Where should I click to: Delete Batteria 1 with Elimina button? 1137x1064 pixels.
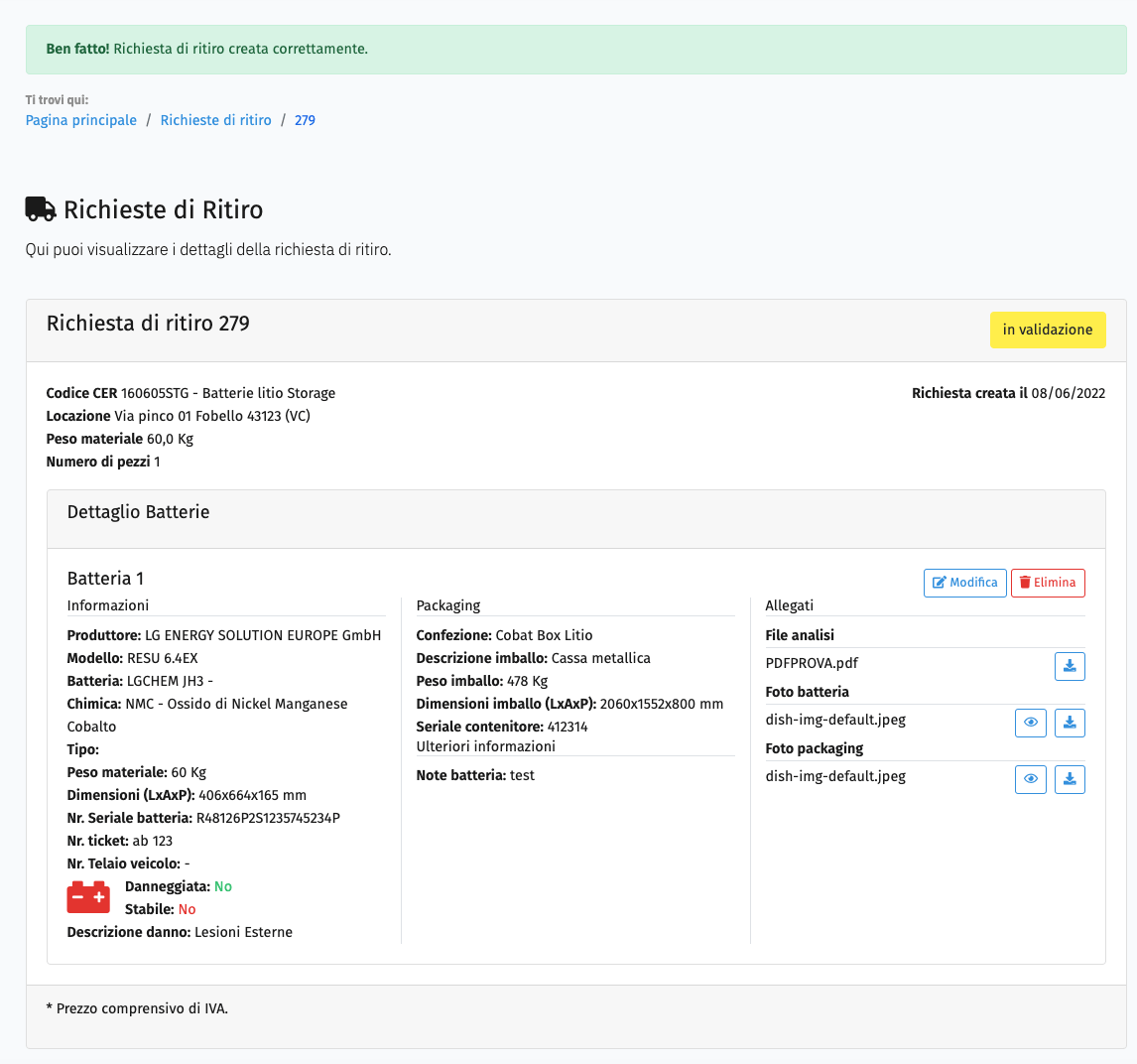coord(1048,583)
